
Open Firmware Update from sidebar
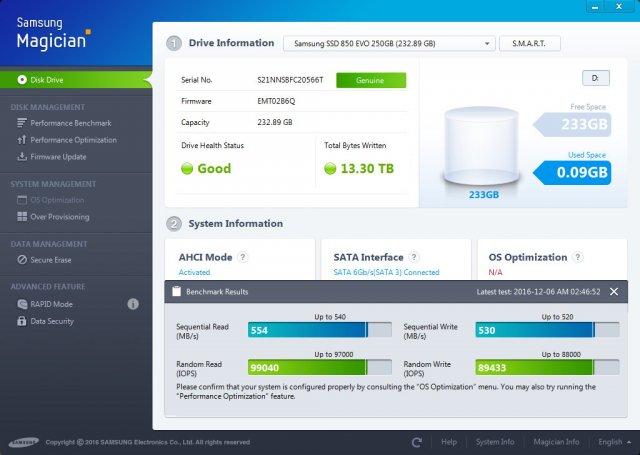click(58, 156)
